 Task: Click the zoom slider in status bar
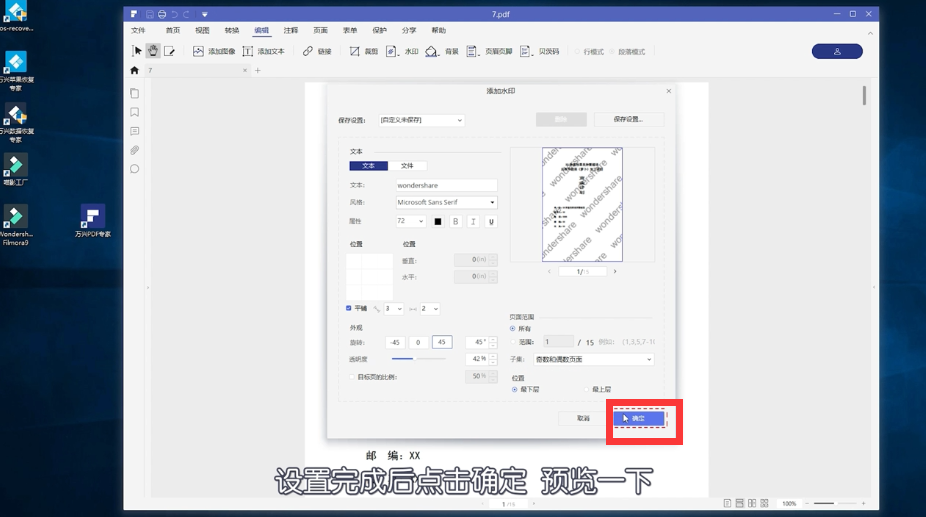coord(835,503)
